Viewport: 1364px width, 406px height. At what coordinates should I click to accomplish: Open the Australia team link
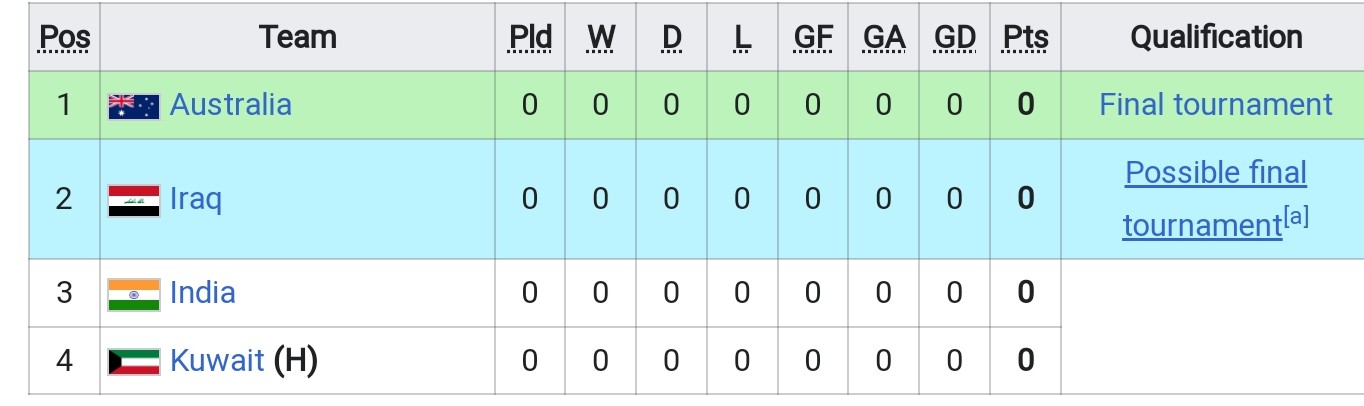coord(231,104)
